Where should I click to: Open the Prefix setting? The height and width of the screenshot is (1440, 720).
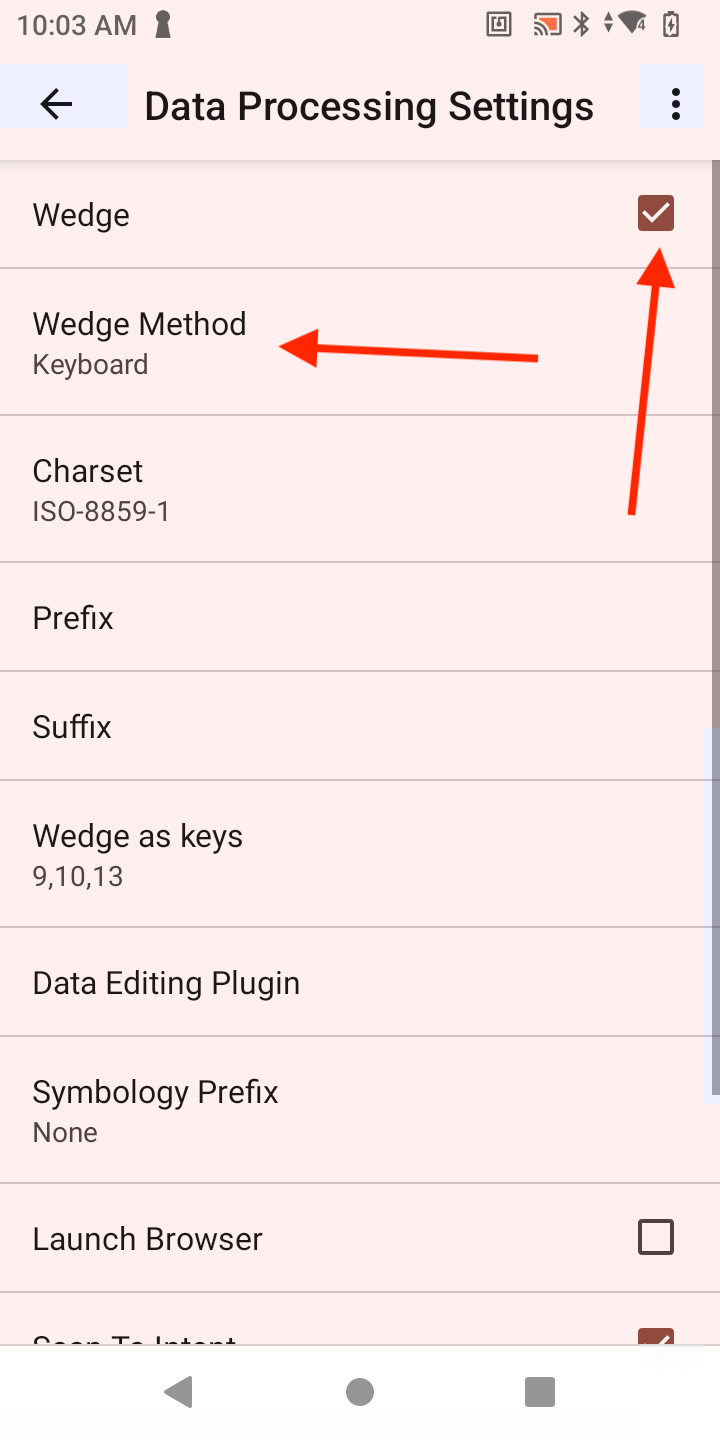coord(73,618)
